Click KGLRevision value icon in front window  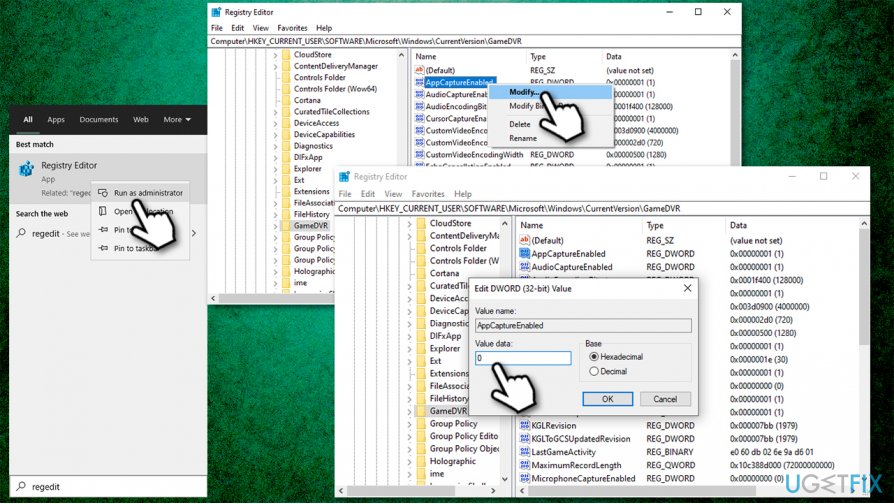[x=525, y=425]
